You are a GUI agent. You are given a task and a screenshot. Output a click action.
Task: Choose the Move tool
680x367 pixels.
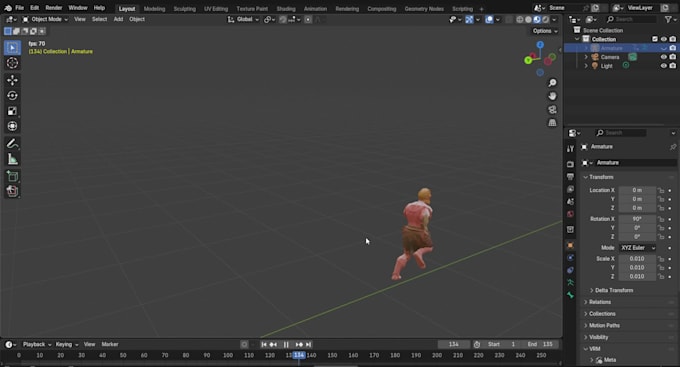pyautogui.click(x=12, y=80)
